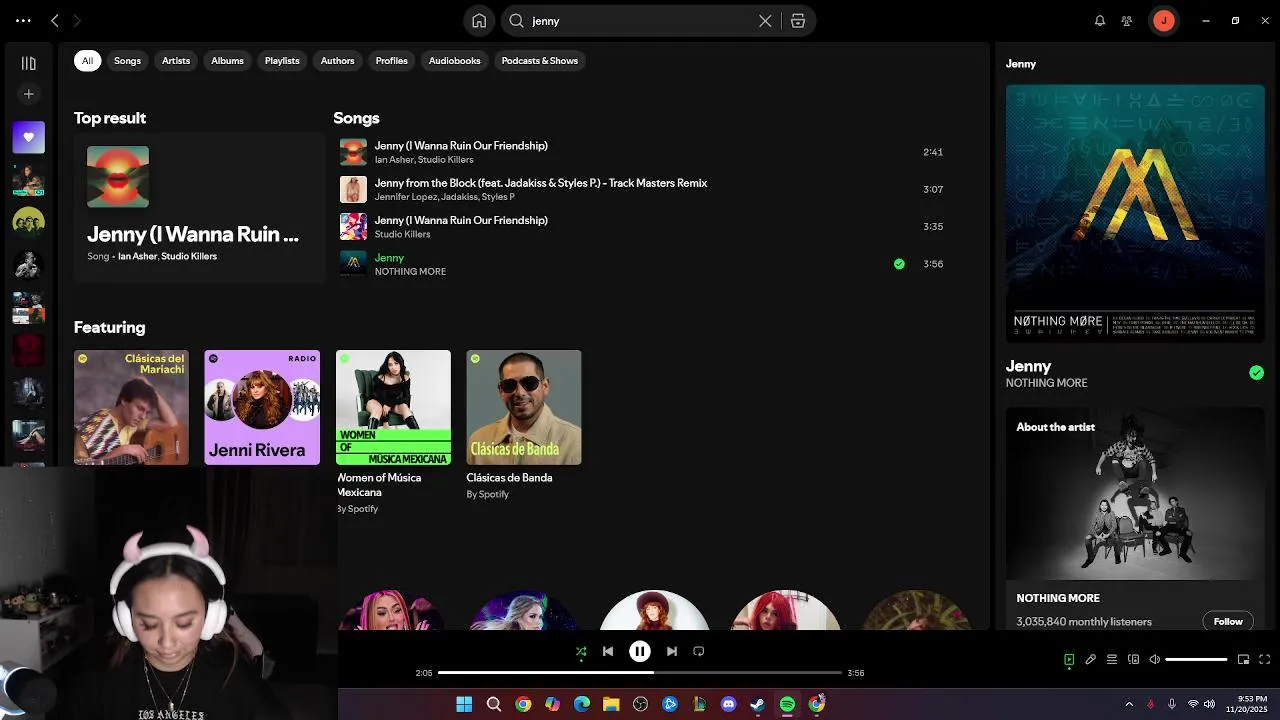This screenshot has height=720, width=1280.
Task: Clear the search field with the X icon
Action: click(765, 21)
